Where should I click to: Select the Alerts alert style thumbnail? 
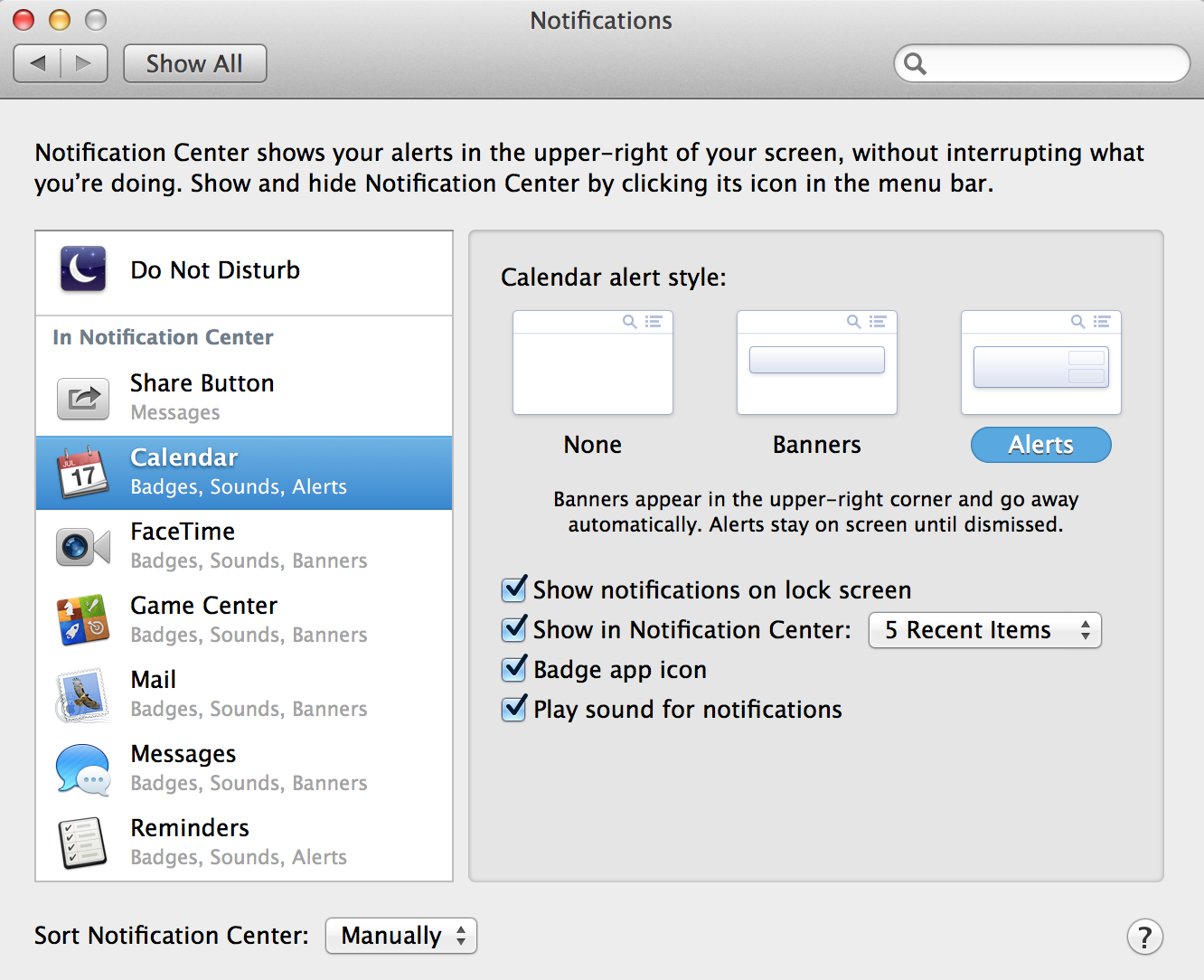pyautogui.click(x=1041, y=363)
